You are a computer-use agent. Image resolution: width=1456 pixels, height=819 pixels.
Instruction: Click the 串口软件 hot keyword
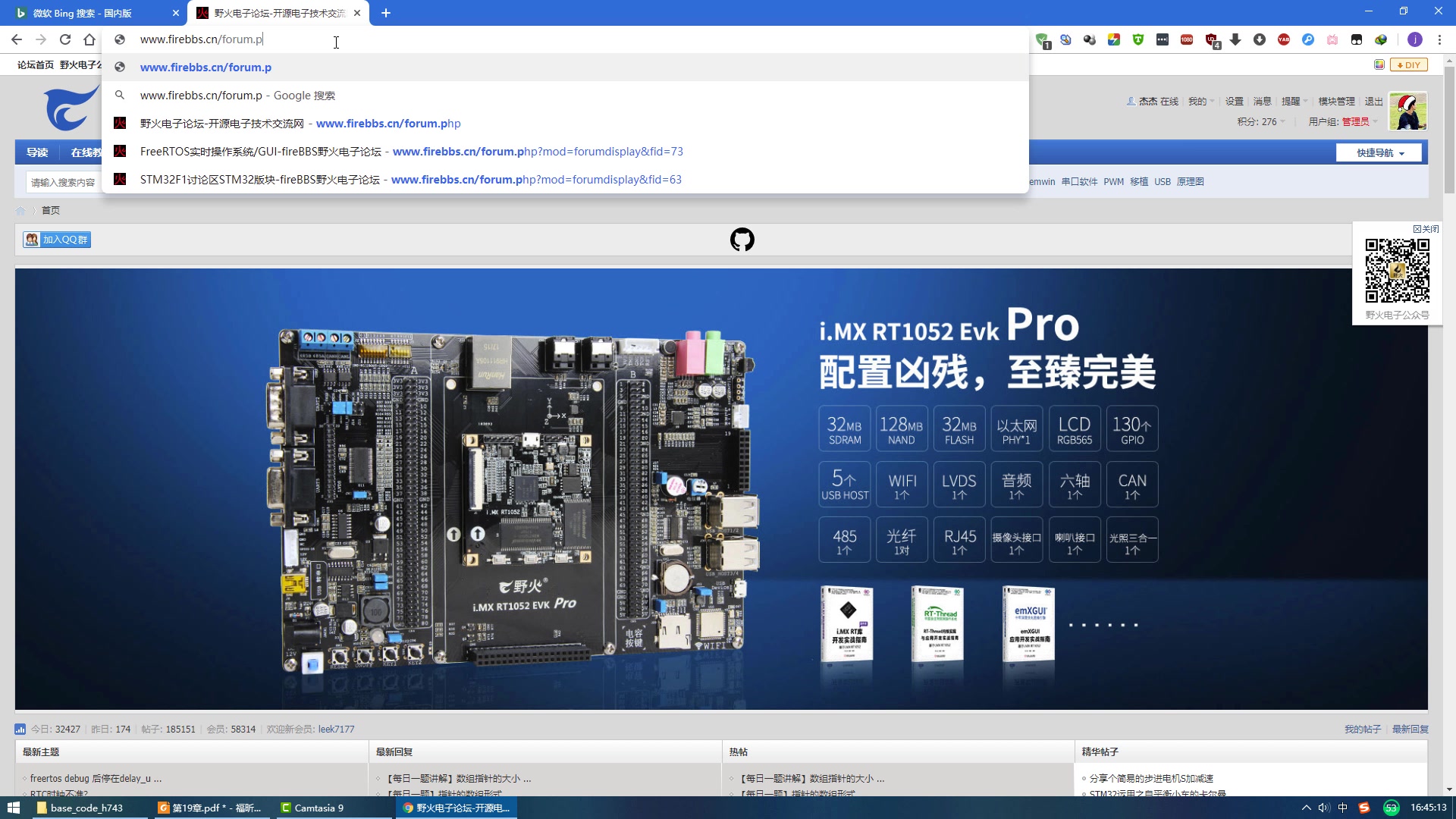point(1079,182)
